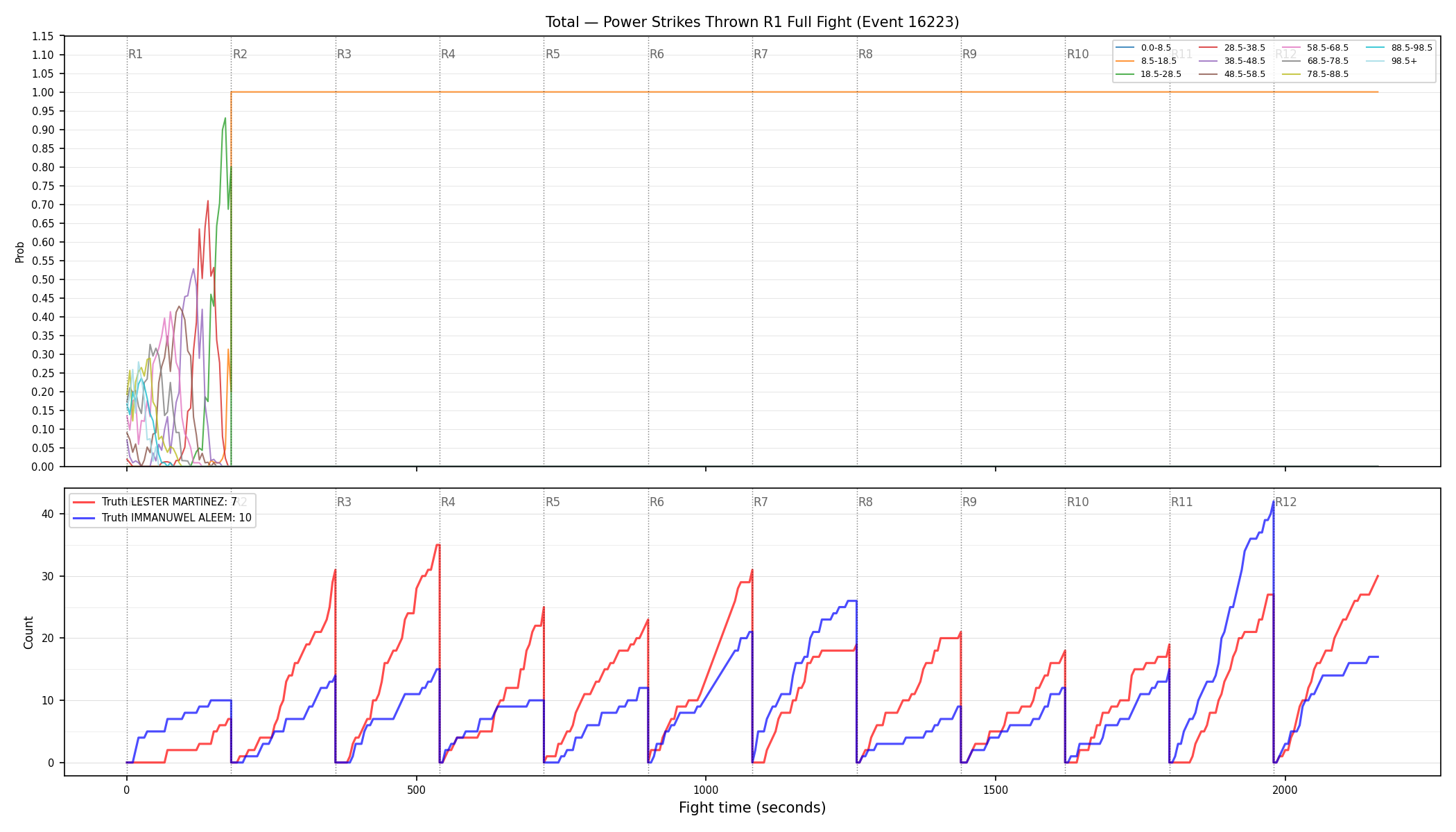
Task: Click the 30 tick on the Count axis
Action: point(48,577)
